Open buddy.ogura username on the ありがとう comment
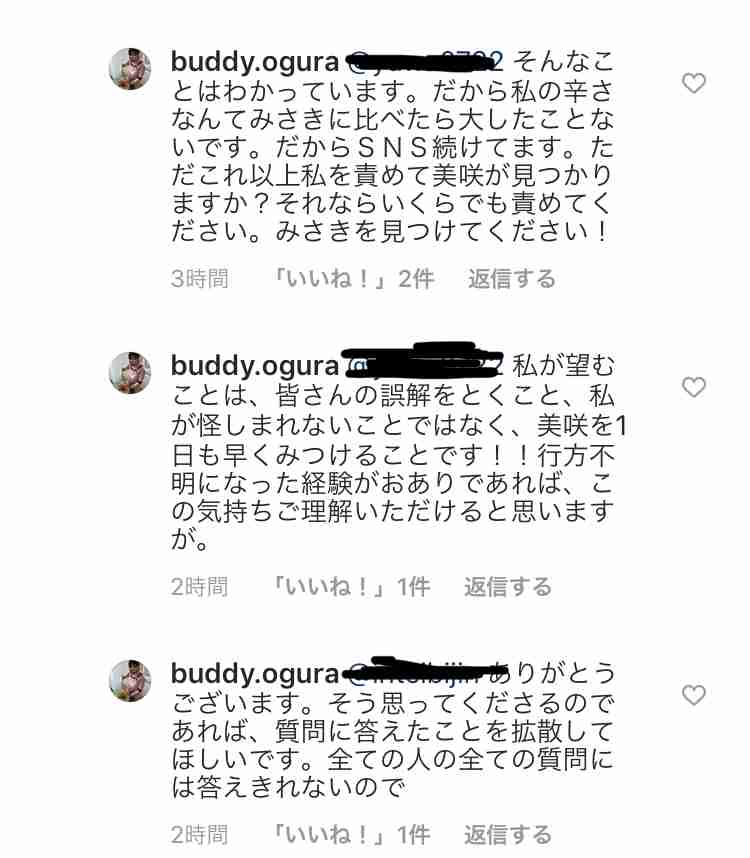Image resolution: width=750 pixels, height=858 pixels. tap(255, 674)
